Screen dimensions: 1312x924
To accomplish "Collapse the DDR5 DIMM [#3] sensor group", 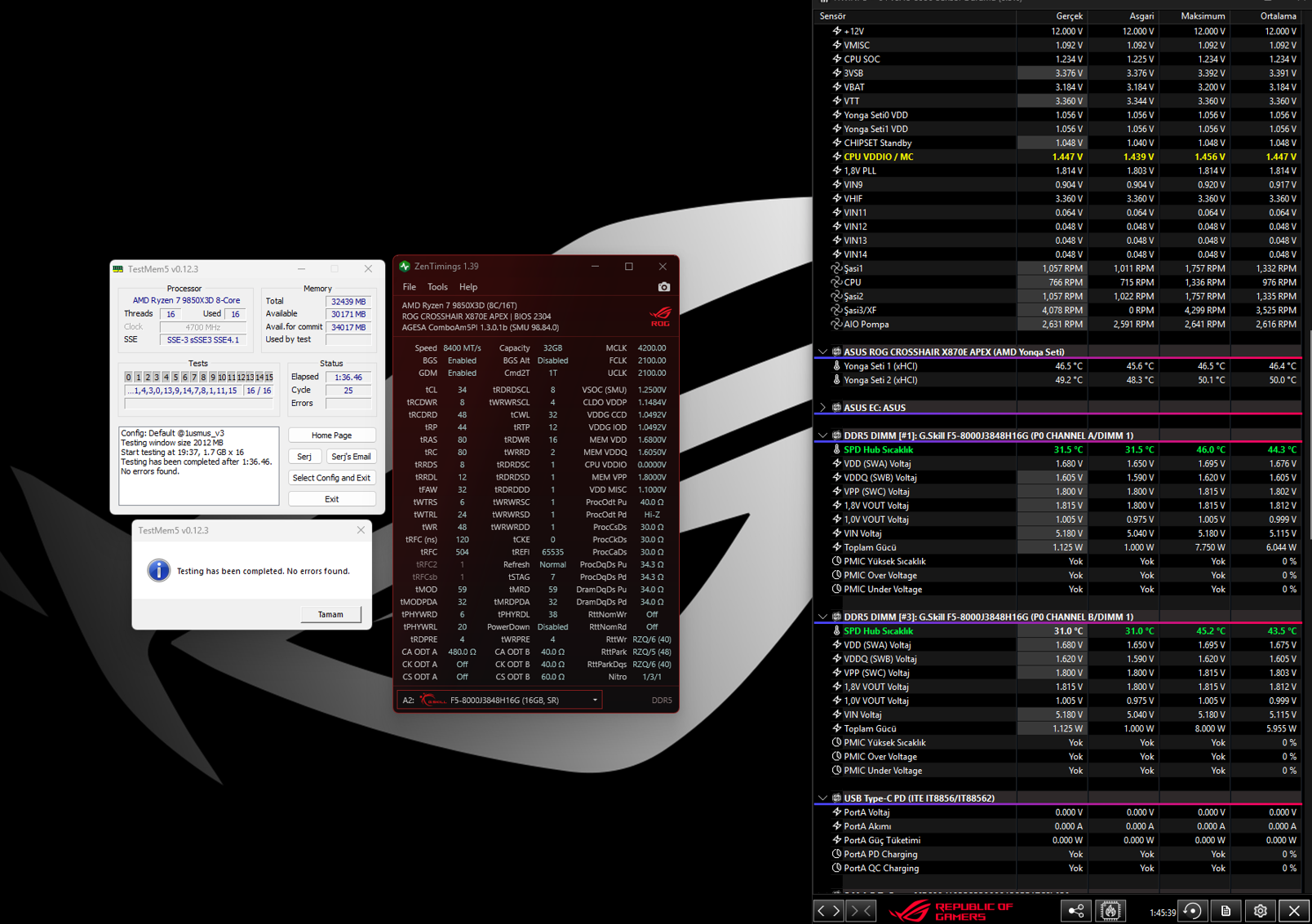I will pyautogui.click(x=822, y=617).
